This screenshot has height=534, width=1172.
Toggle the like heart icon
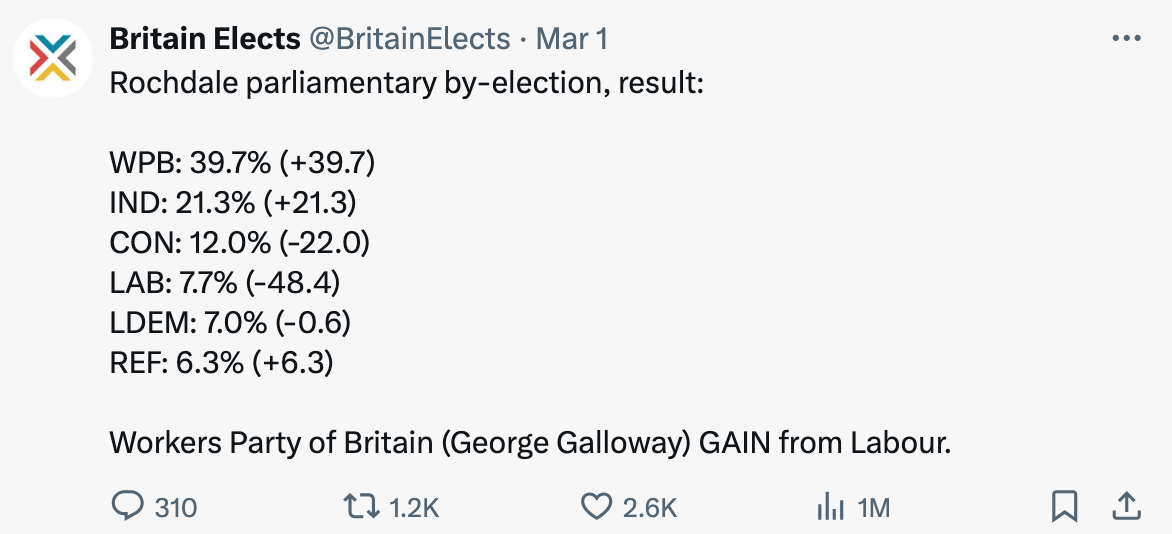[596, 506]
